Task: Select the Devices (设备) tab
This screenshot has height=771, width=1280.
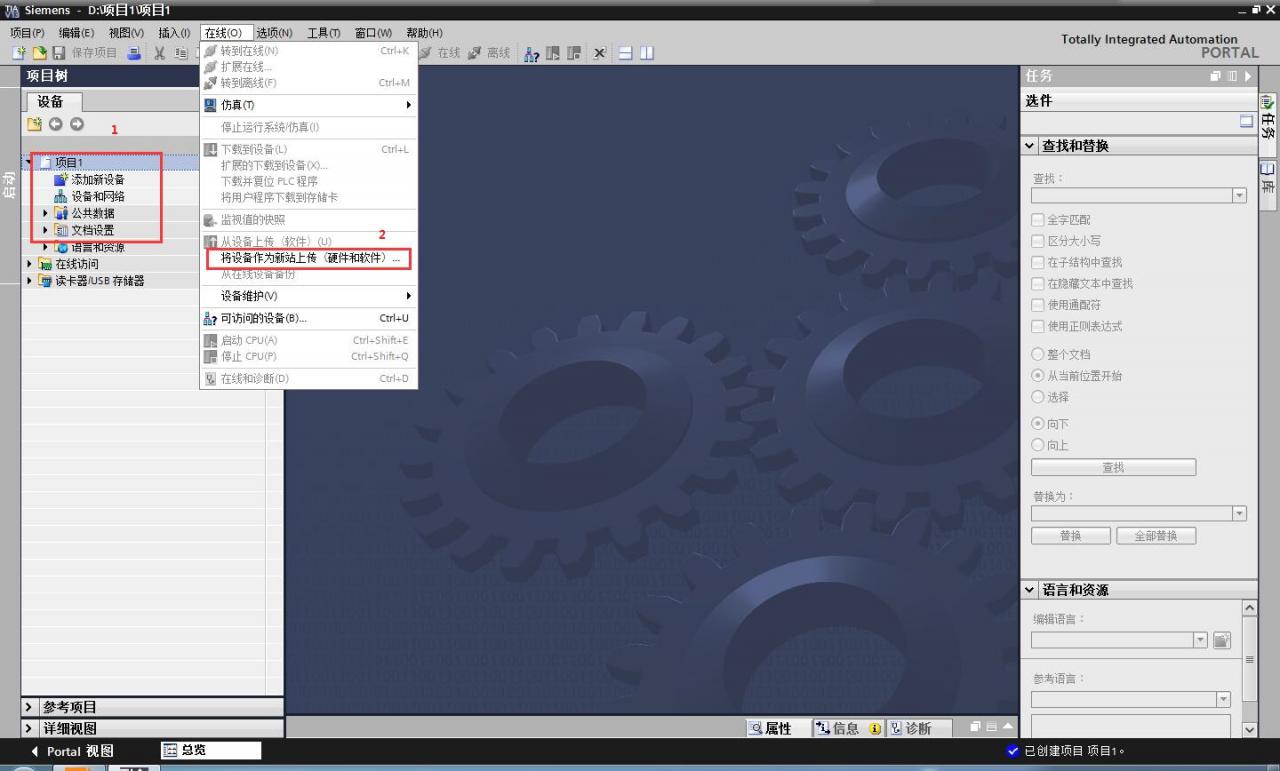Action: tap(52, 101)
